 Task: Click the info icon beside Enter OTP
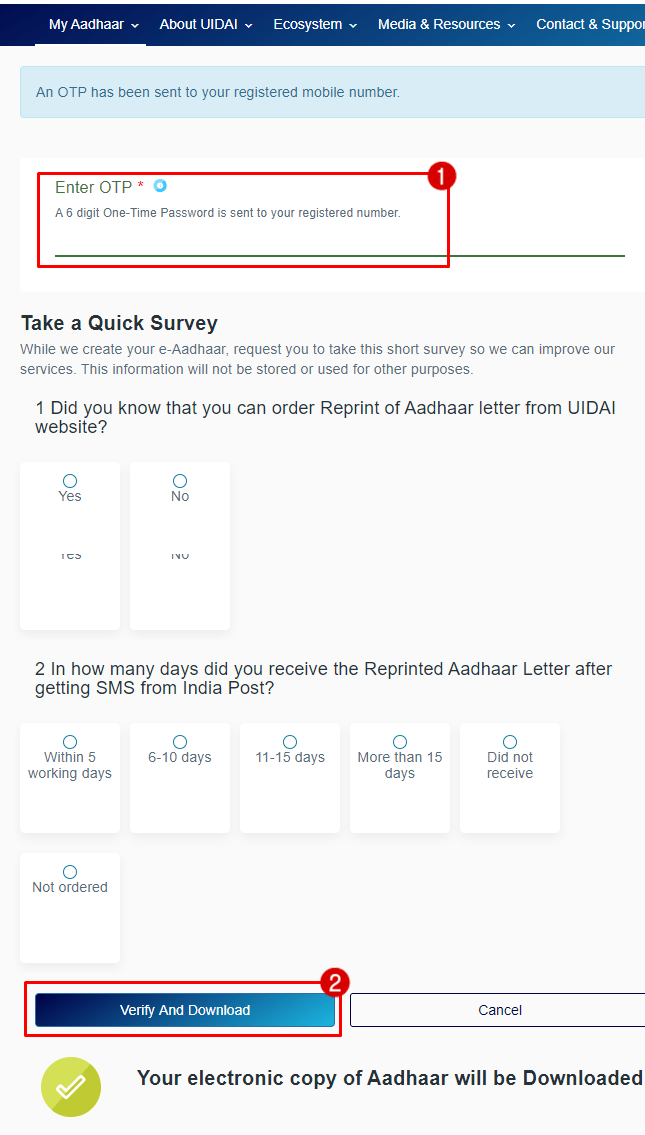(x=160, y=186)
